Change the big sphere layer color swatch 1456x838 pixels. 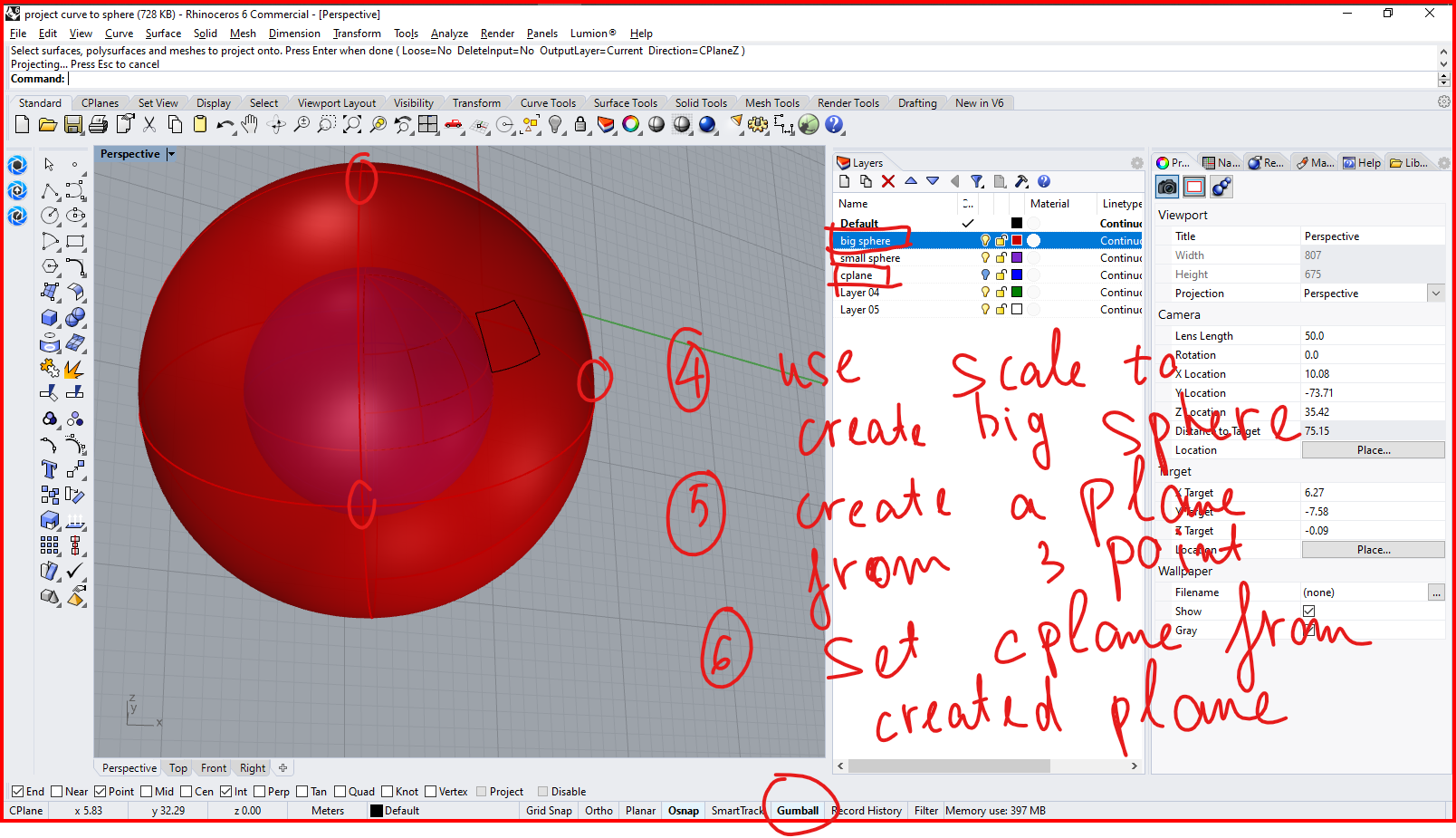(1017, 241)
